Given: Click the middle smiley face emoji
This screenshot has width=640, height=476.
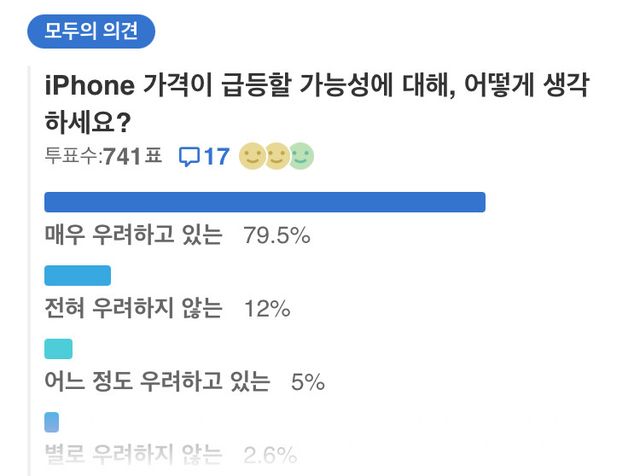Looking at the screenshot, I should (277, 157).
